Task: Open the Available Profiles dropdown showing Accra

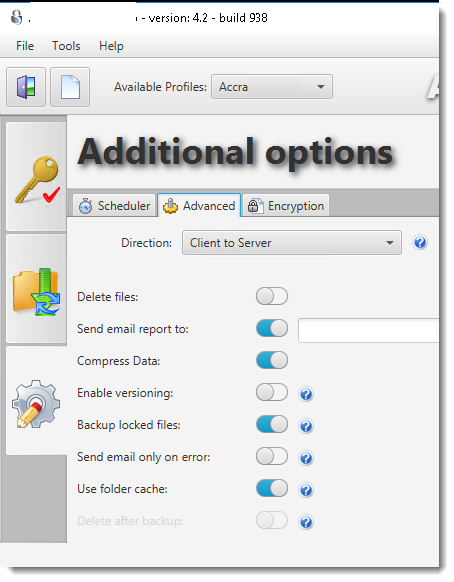Action: pos(272,87)
